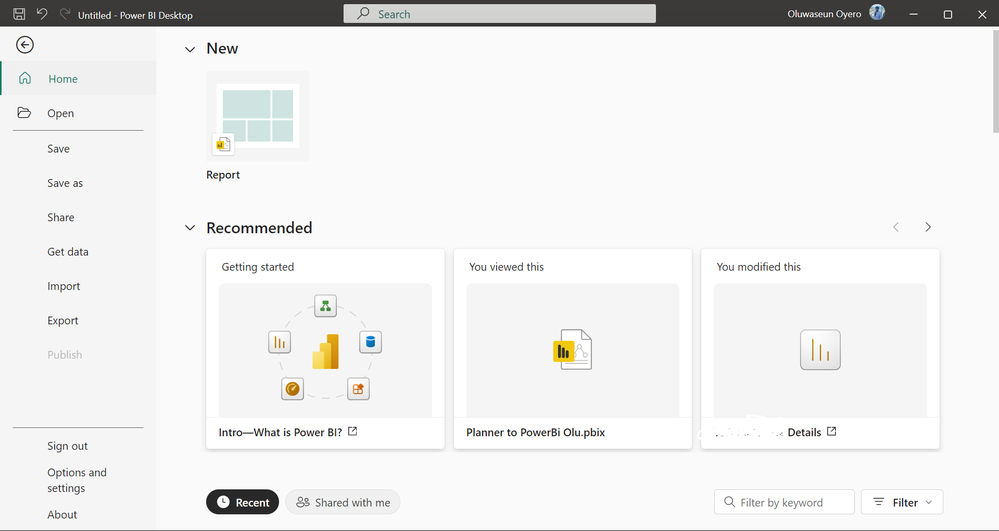Click external link icon beside Details
Image resolution: width=999 pixels, height=531 pixels.
(x=831, y=432)
